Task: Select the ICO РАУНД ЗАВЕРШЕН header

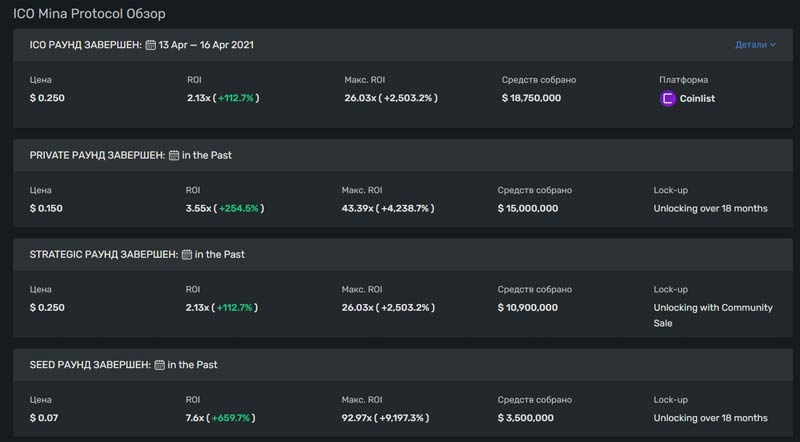Action: coord(86,45)
